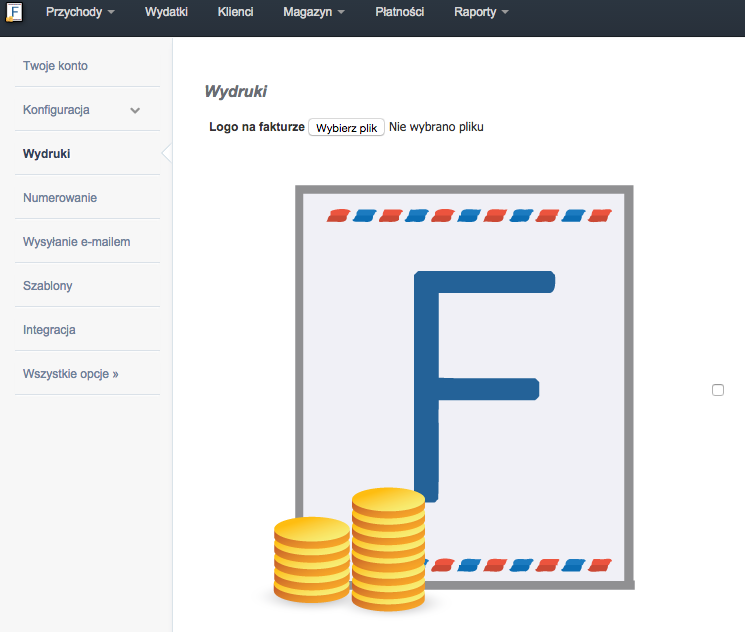
Task: Click the Wybierz plik button
Action: 346,127
